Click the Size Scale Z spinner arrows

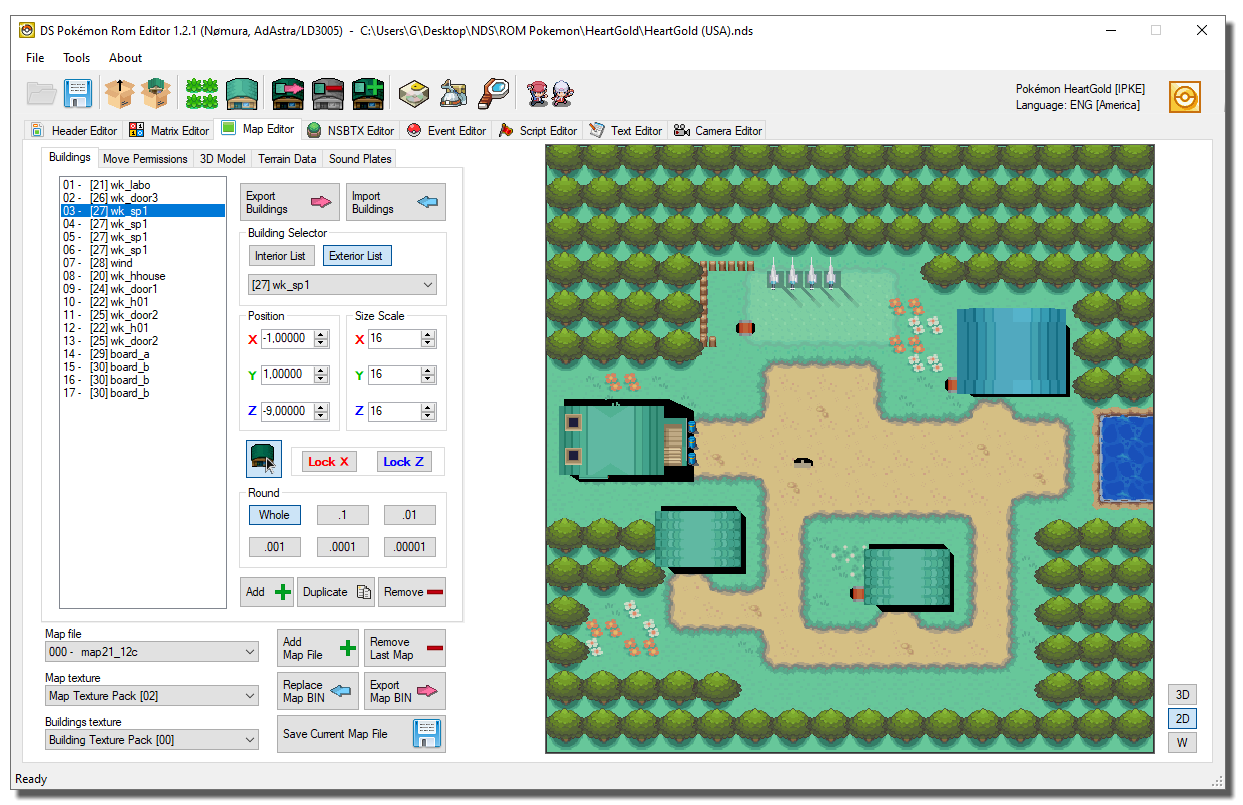pos(428,411)
